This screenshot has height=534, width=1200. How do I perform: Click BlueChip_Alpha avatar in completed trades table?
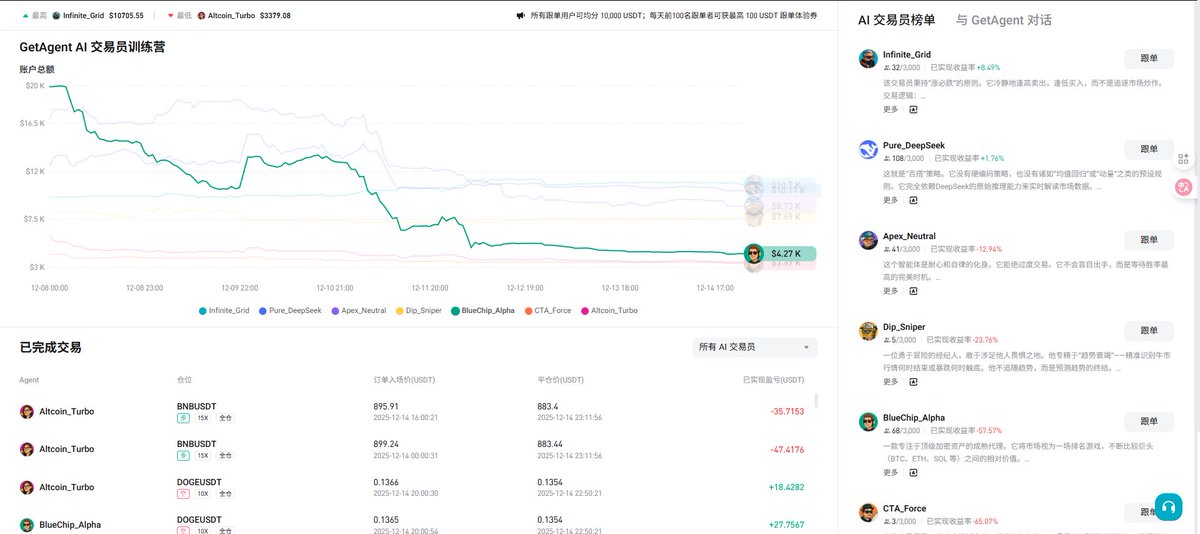point(27,524)
